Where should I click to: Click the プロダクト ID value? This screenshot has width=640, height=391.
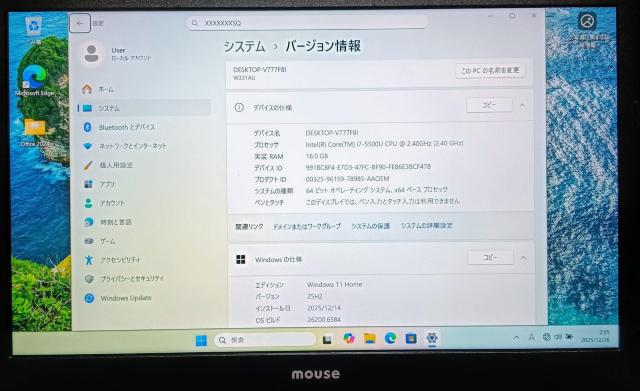pyautogui.click(x=347, y=179)
